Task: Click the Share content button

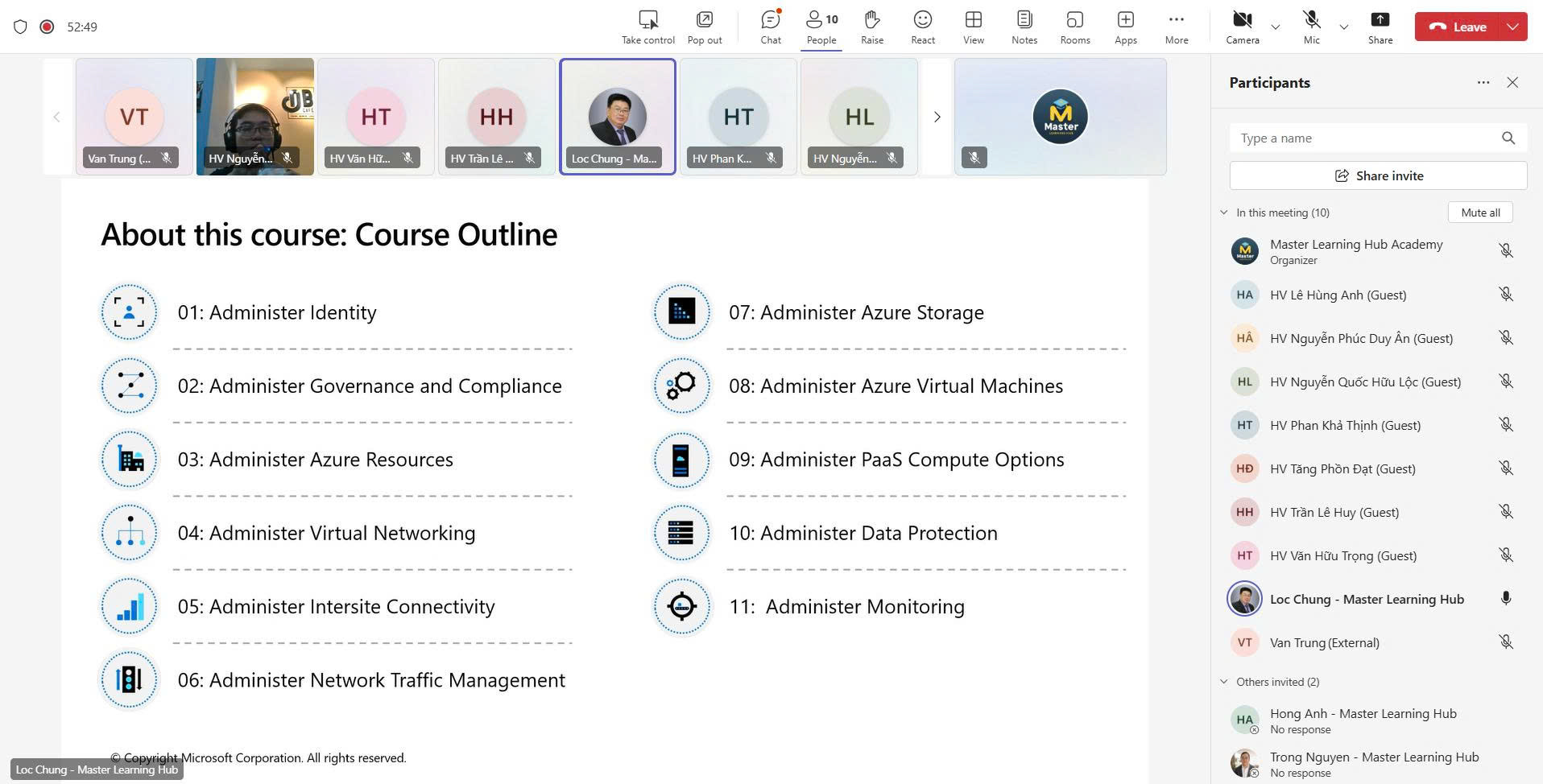Action: [1380, 27]
